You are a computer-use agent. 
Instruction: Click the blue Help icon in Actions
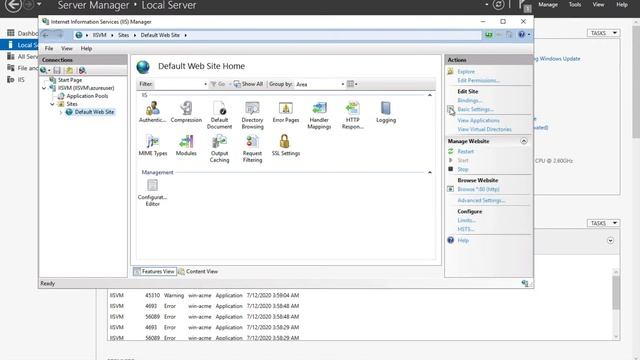pyautogui.click(x=451, y=240)
